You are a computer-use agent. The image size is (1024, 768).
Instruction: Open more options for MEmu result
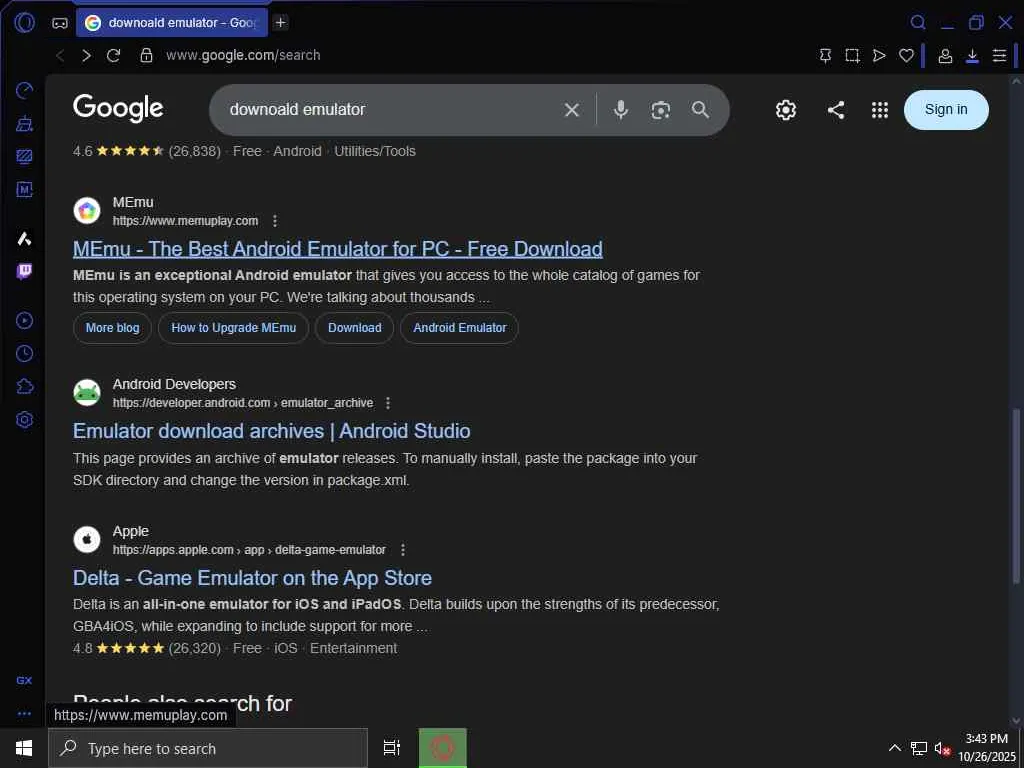(x=275, y=221)
